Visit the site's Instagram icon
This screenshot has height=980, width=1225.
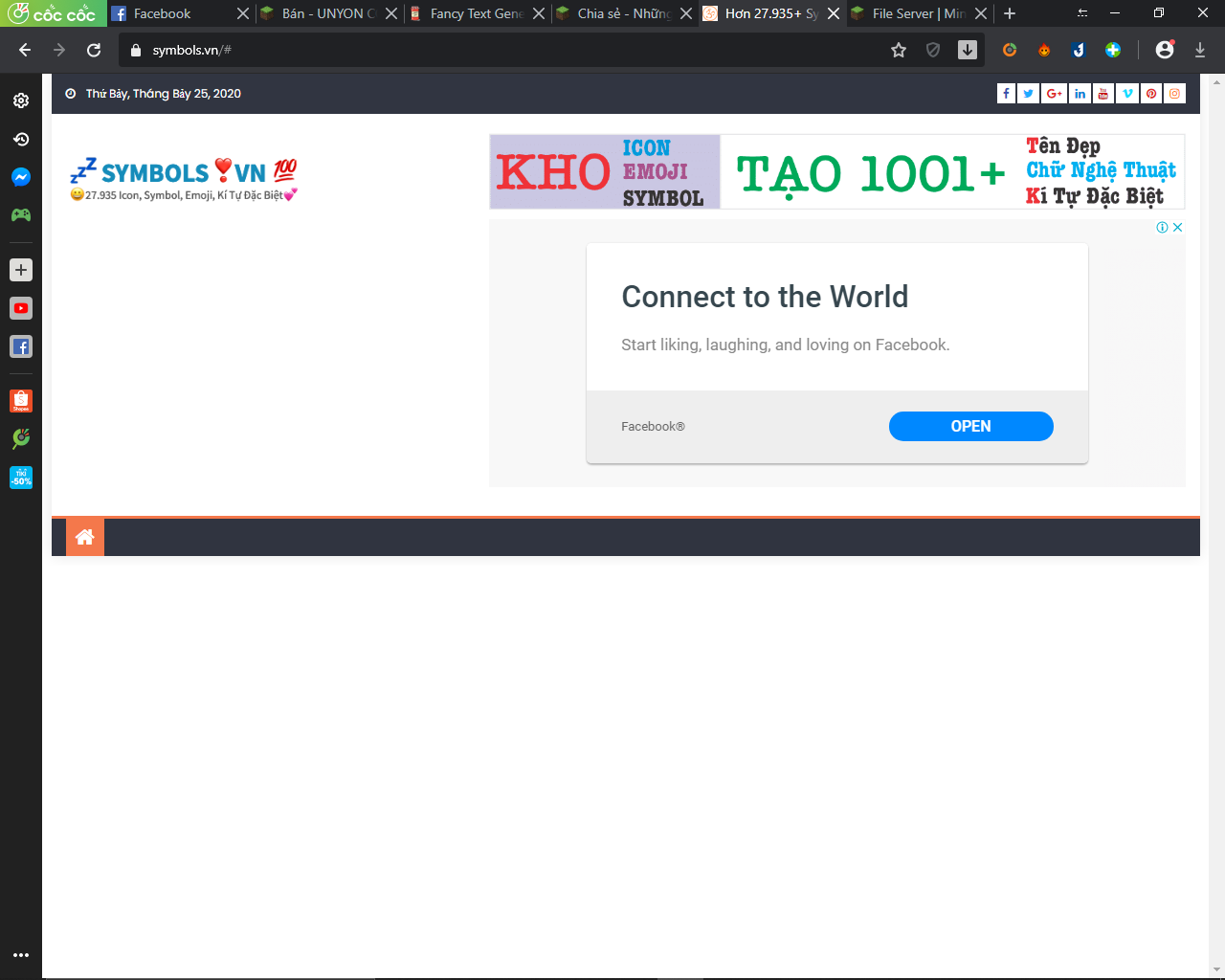tap(1174, 93)
